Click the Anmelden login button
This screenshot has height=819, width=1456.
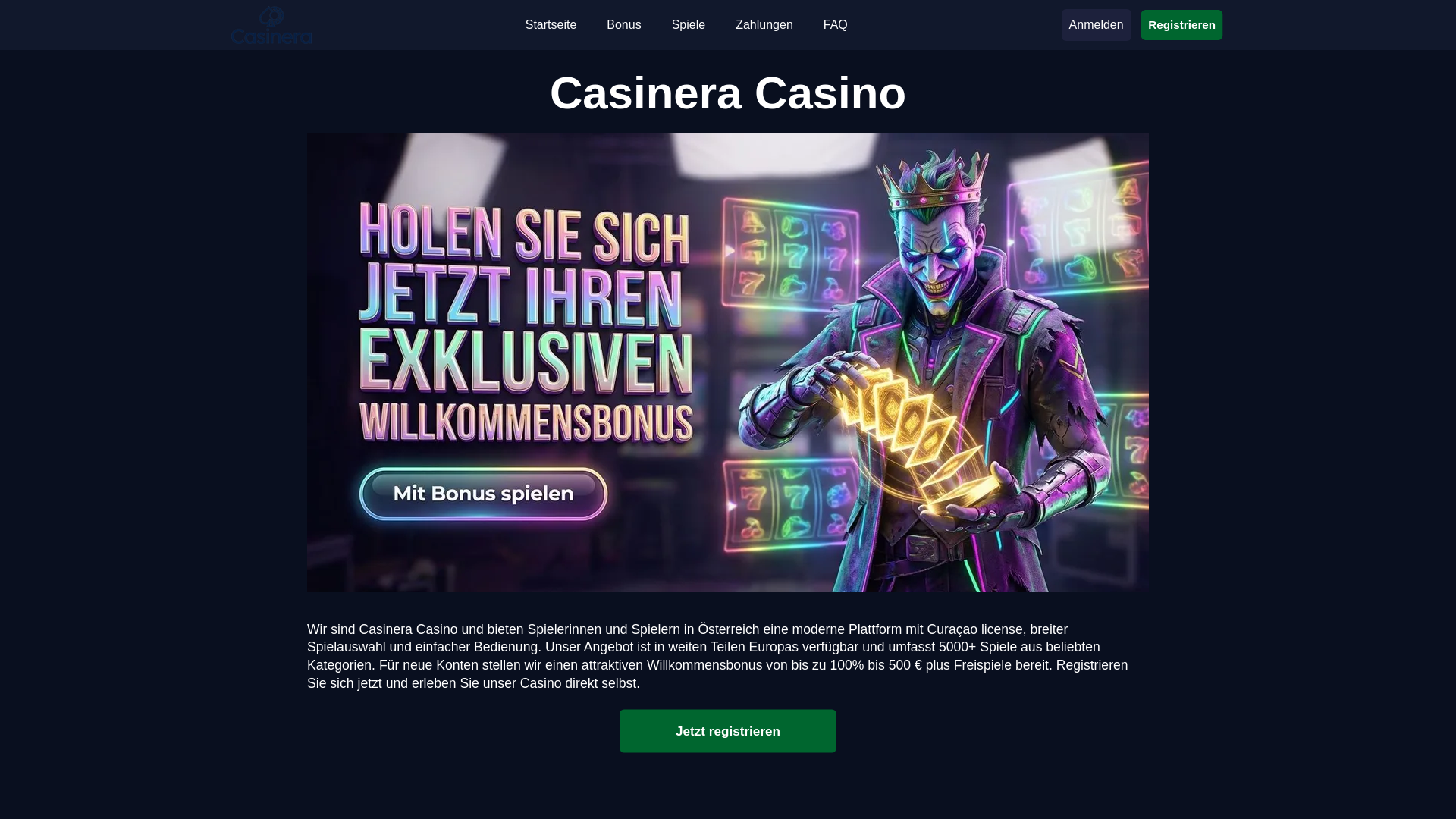tap(1096, 25)
